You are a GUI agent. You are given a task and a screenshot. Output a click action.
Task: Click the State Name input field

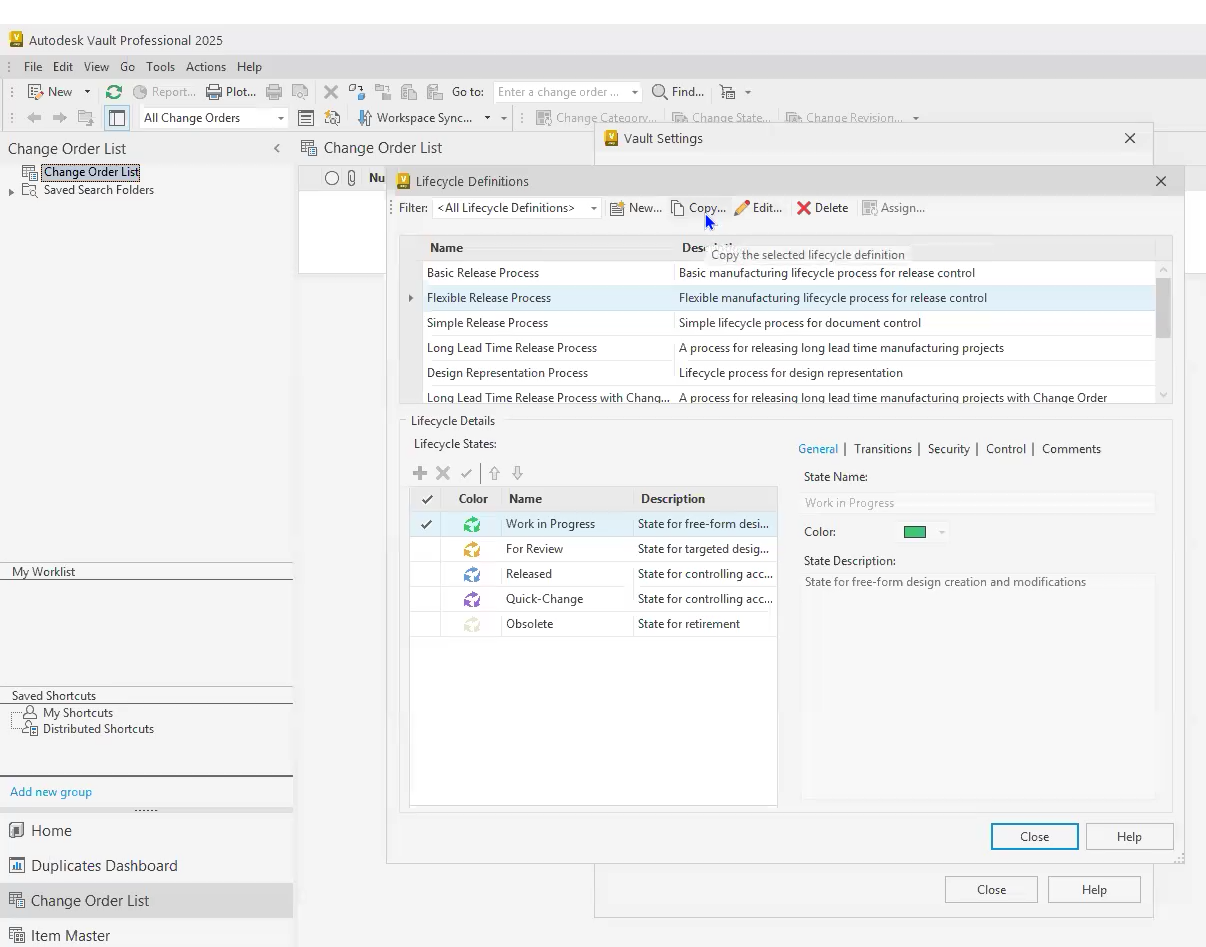coord(979,503)
